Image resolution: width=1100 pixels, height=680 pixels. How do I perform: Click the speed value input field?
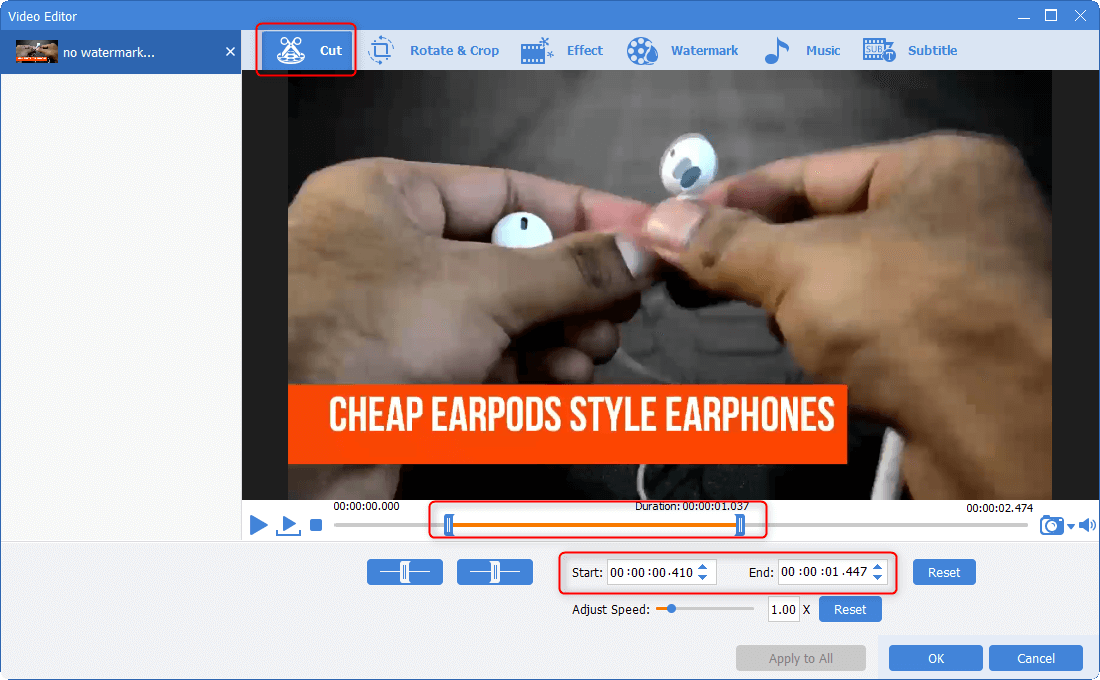[783, 609]
